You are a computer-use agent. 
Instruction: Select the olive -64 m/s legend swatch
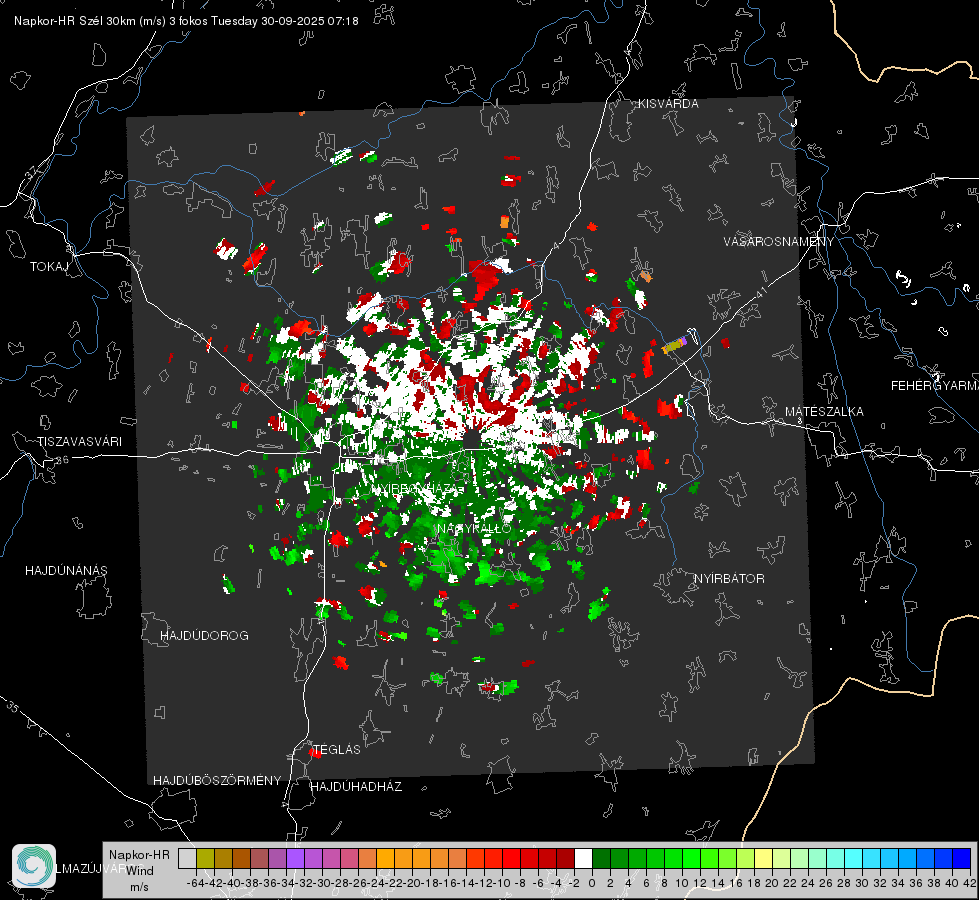[205, 858]
